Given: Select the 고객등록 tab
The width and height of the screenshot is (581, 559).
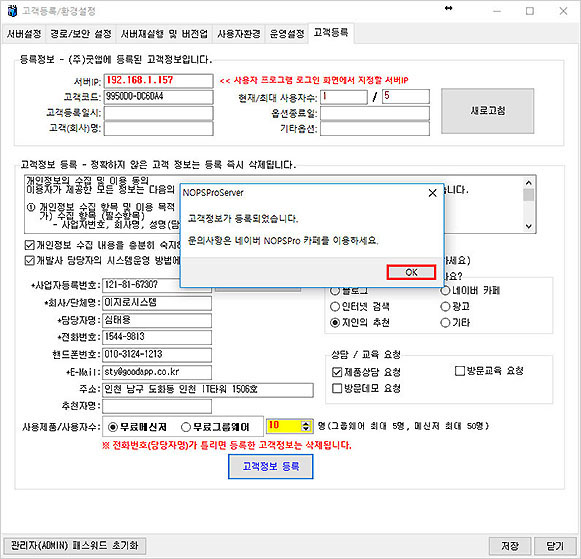Looking at the screenshot, I should (331, 33).
